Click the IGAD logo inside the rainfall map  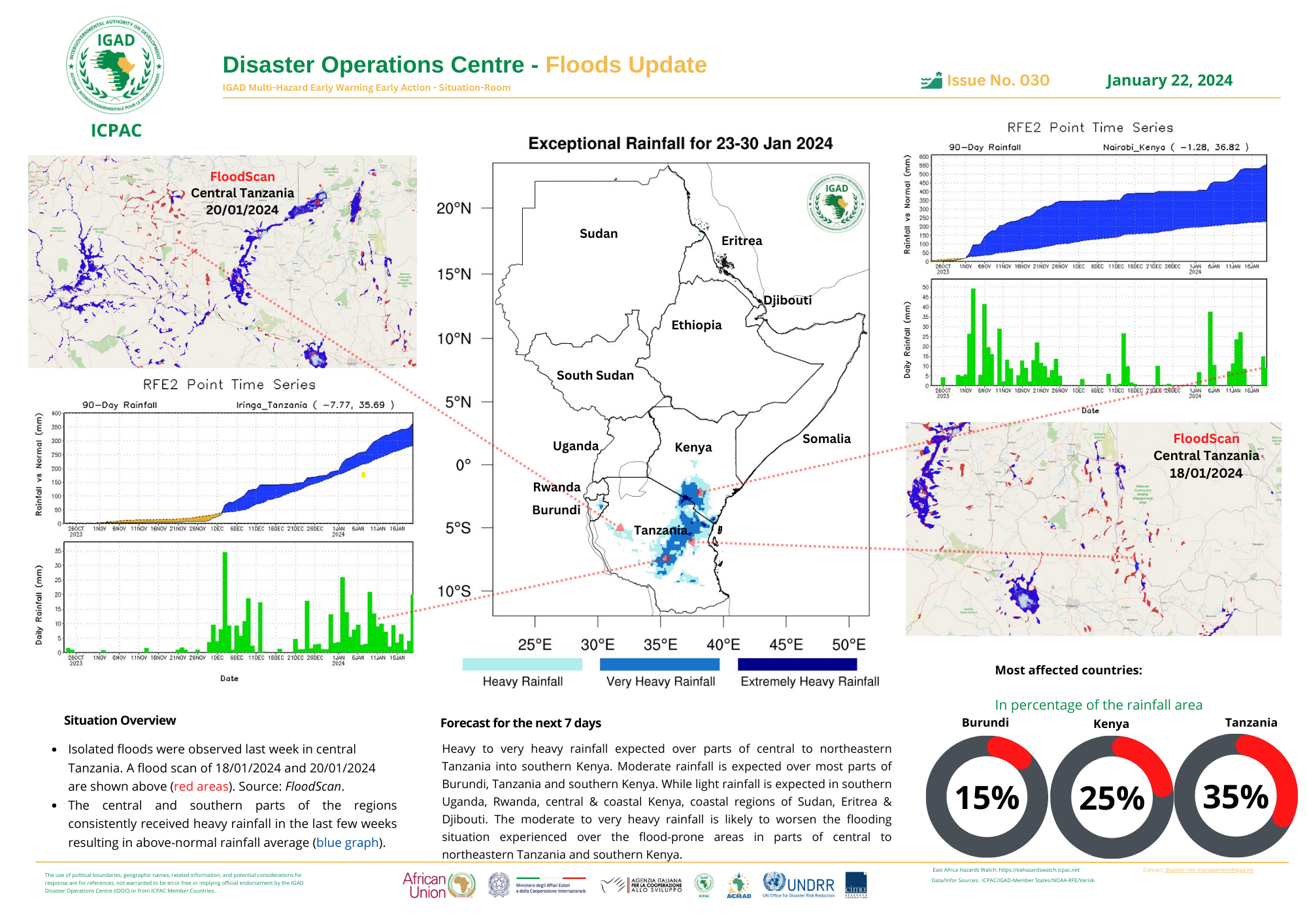[x=836, y=203]
